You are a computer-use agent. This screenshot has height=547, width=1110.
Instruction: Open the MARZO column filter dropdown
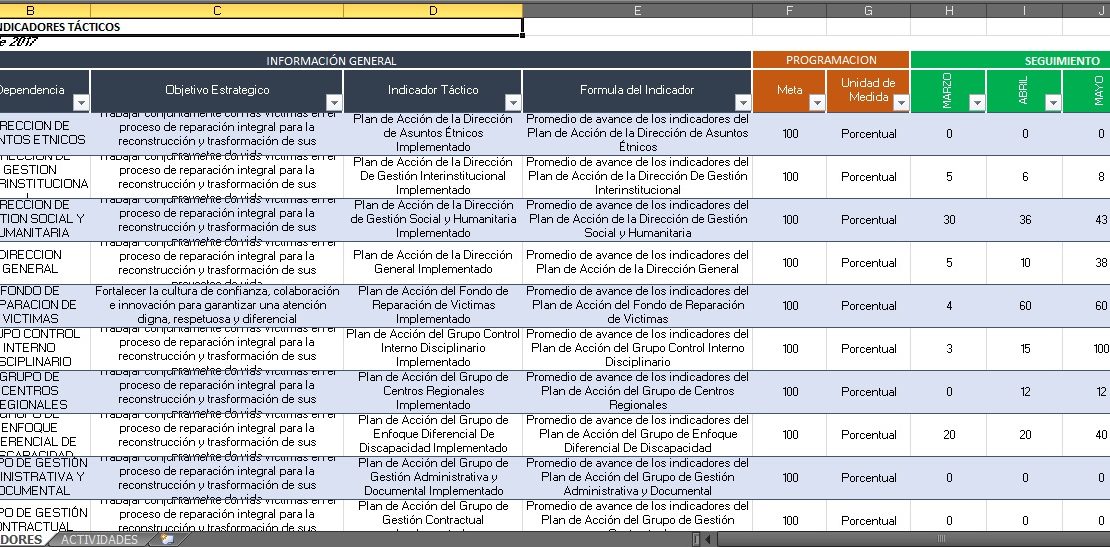point(977,103)
